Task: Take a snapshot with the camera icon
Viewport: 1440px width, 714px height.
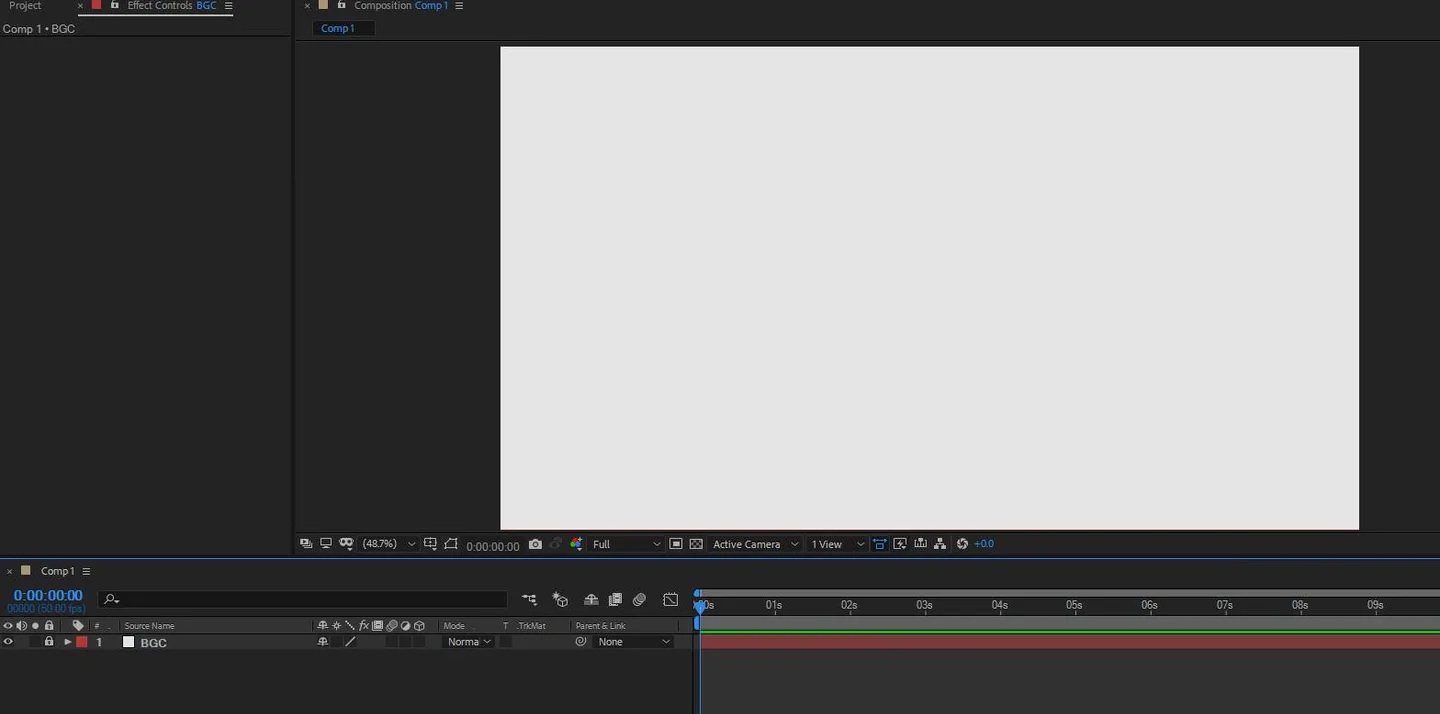Action: 535,544
